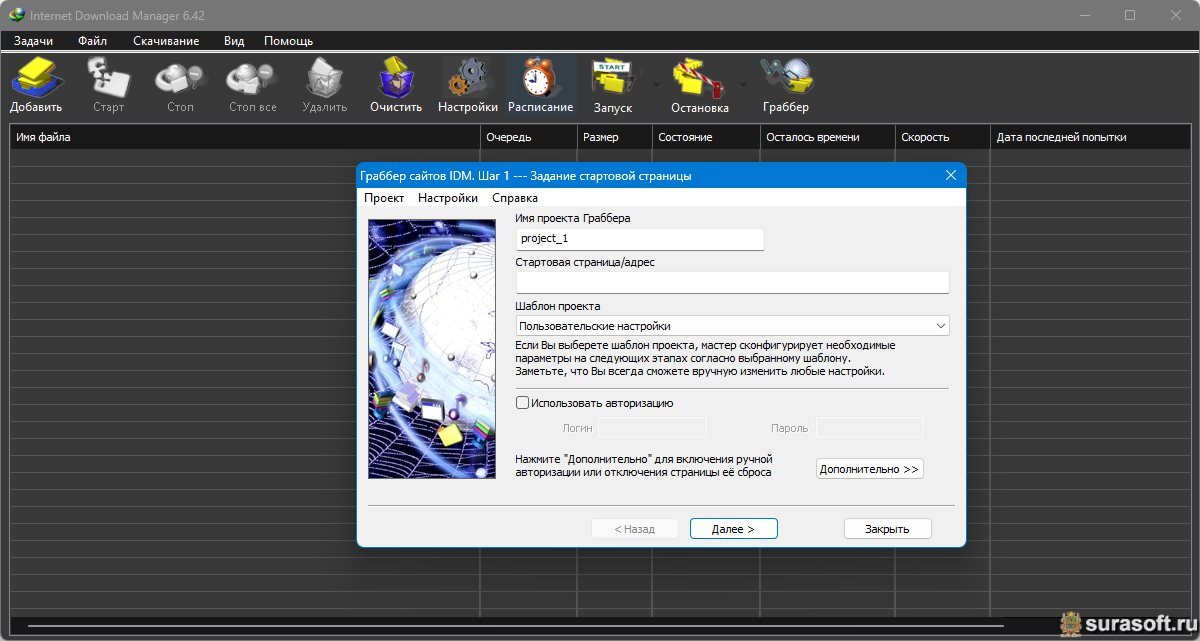Click the Закрыть button
The image size is (1200, 641).
887,529
